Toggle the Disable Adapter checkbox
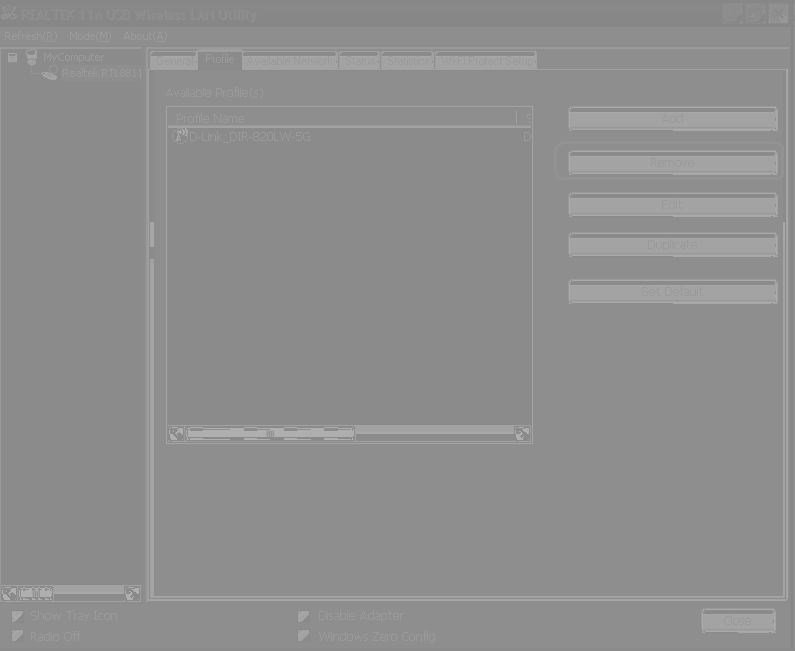This screenshot has height=651, width=795. tap(303, 616)
